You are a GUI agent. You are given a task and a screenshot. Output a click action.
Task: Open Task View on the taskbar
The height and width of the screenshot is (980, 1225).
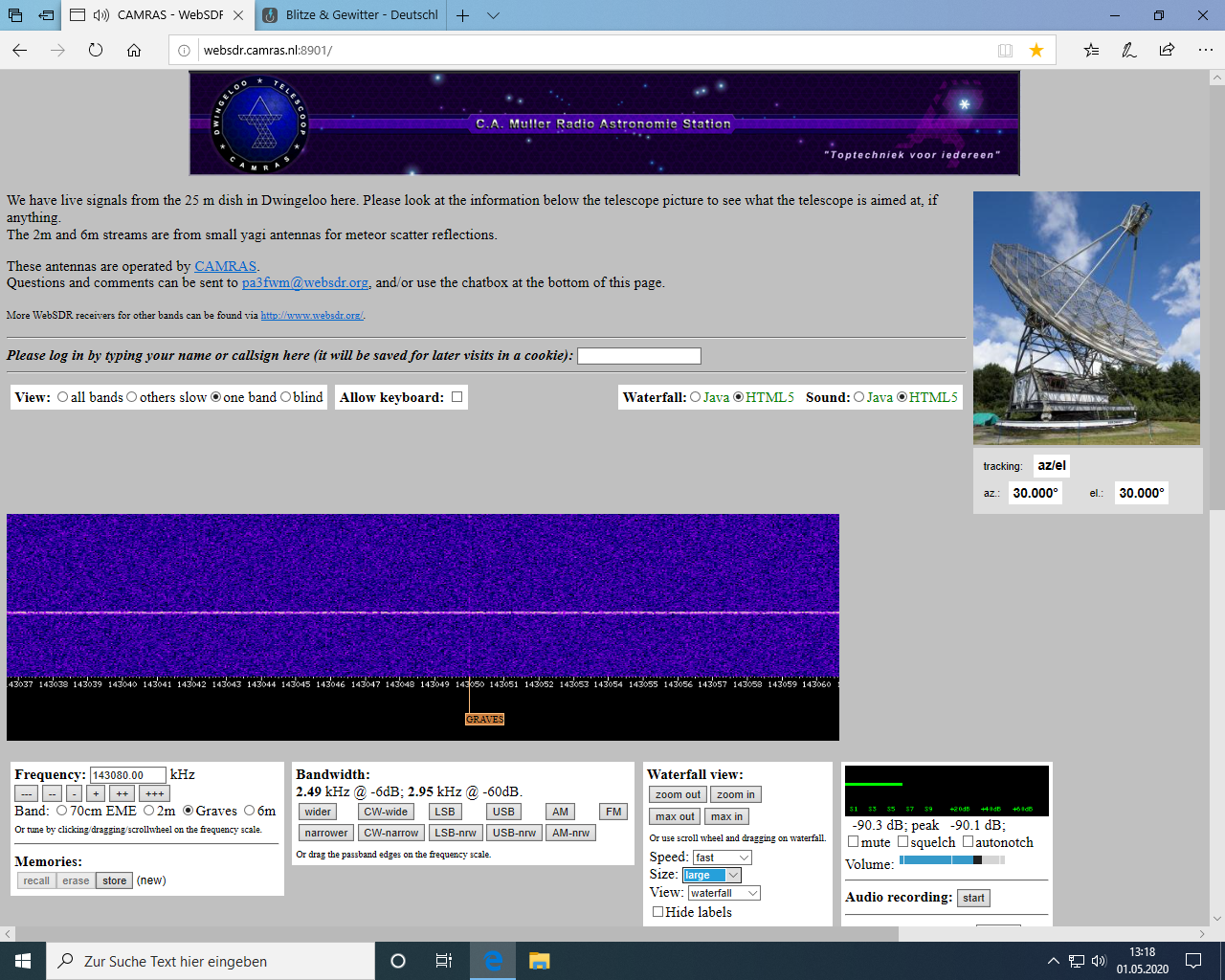click(444, 961)
